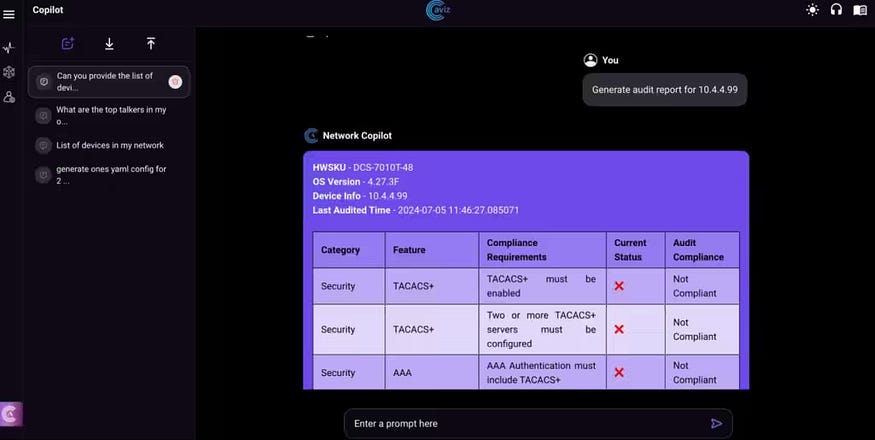The width and height of the screenshot is (875, 440).
Task: Click the Network Copilot avatar icon
Action: click(311, 136)
